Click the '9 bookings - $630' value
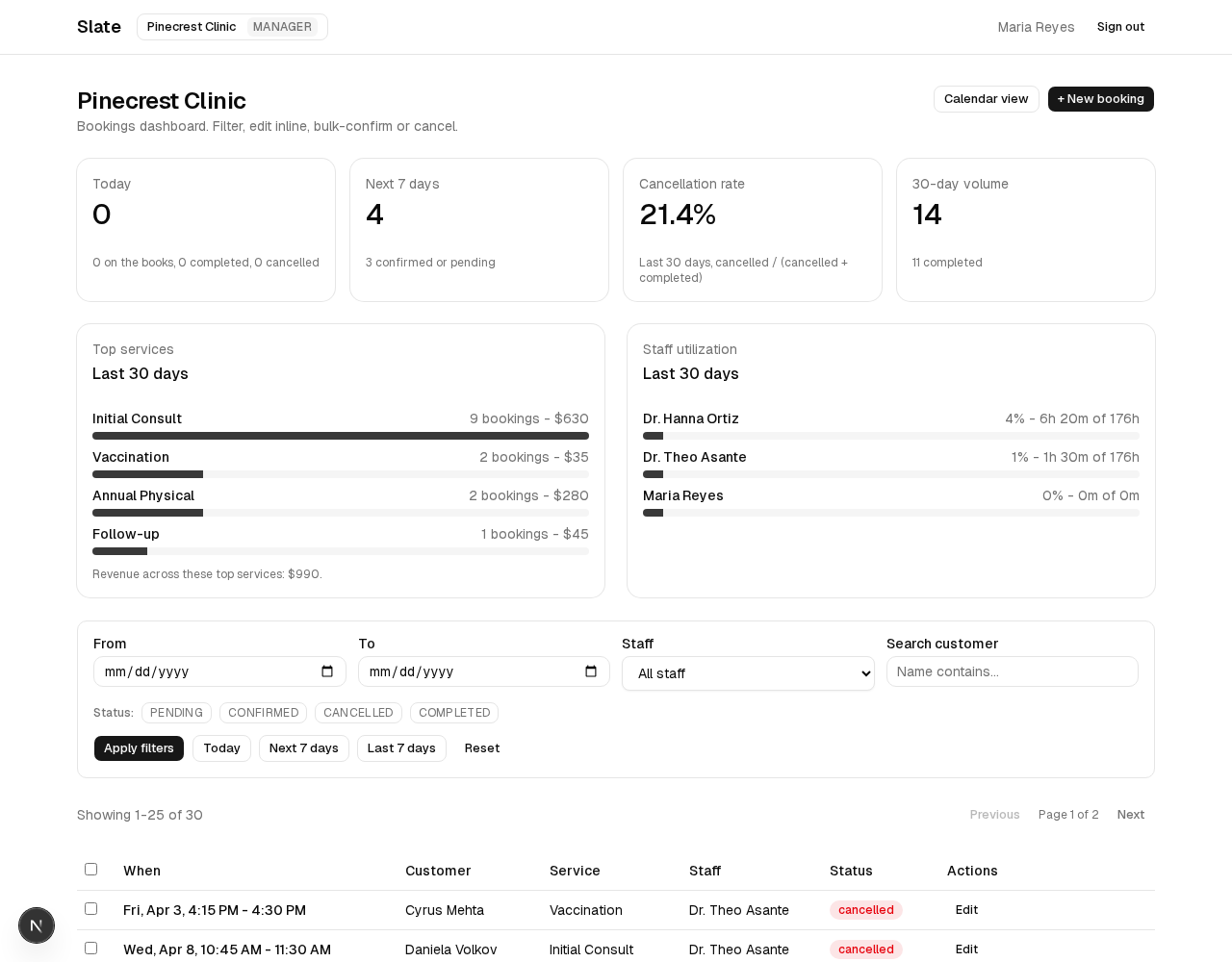 (x=529, y=418)
